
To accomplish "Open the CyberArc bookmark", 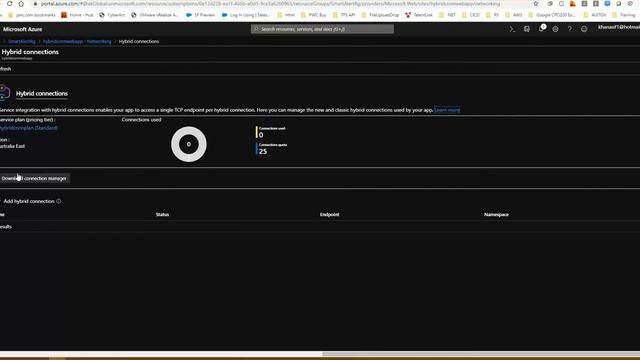I will coord(112,15).
